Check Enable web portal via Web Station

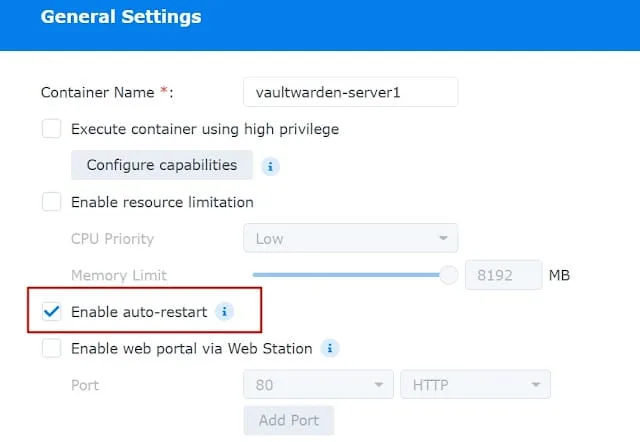(x=51, y=348)
